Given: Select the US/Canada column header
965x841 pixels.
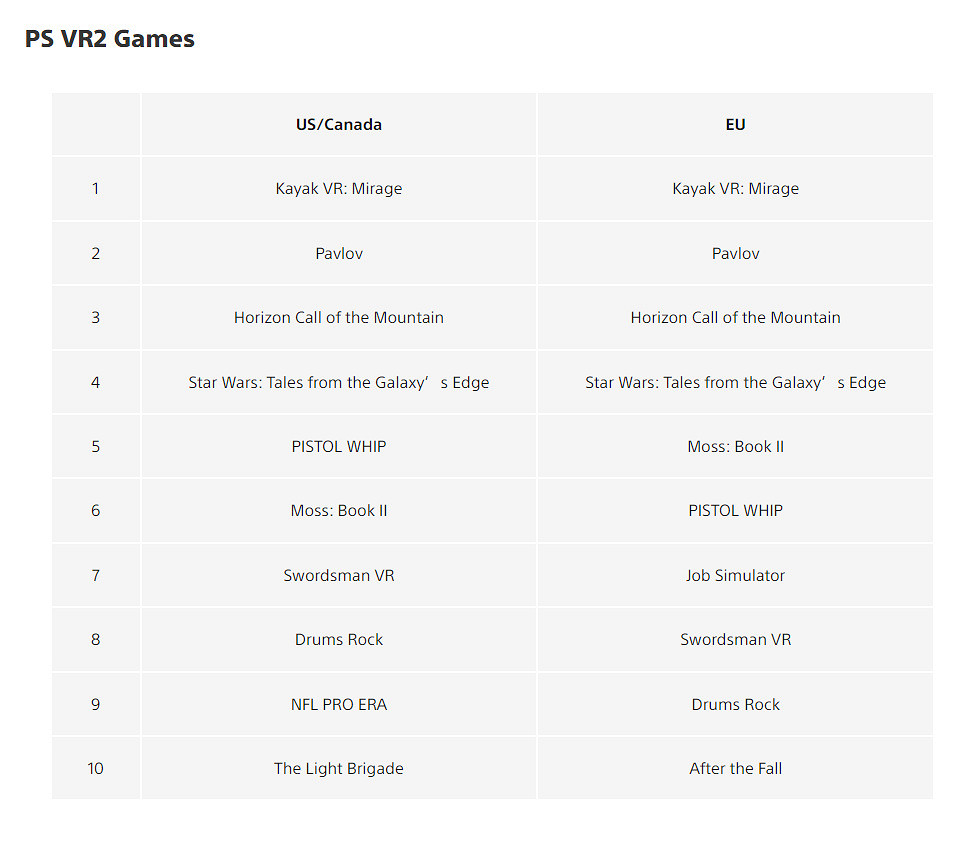Looking at the screenshot, I should (338, 125).
